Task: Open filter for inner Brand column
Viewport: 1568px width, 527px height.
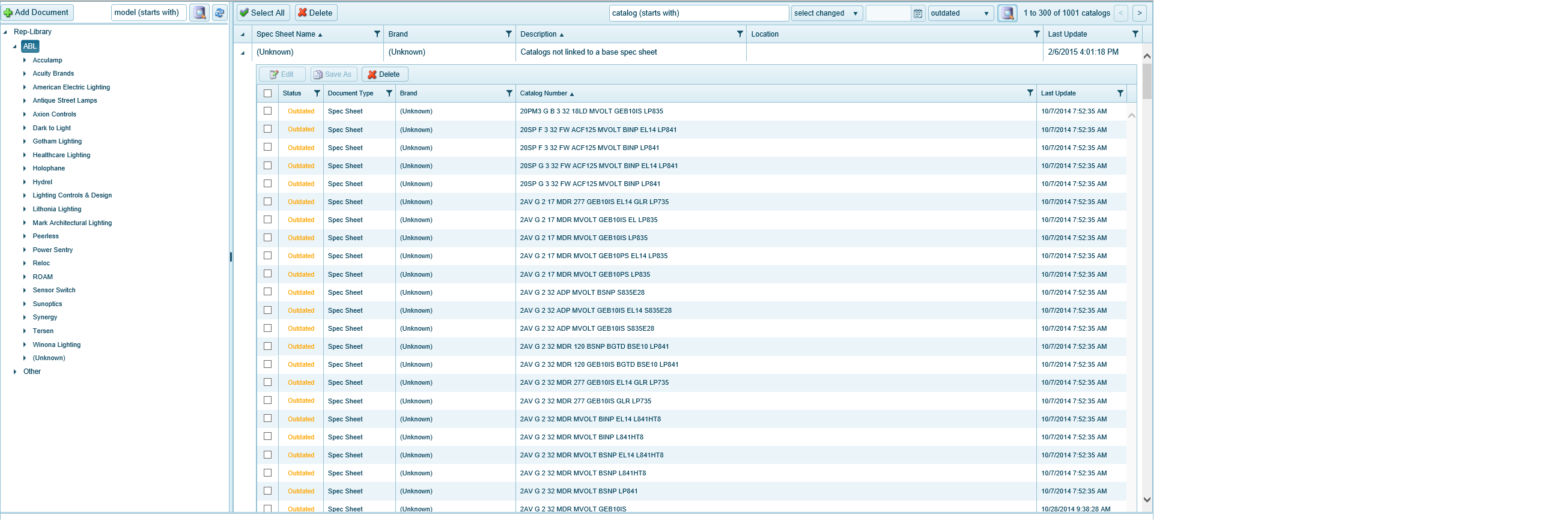Action: tap(509, 94)
